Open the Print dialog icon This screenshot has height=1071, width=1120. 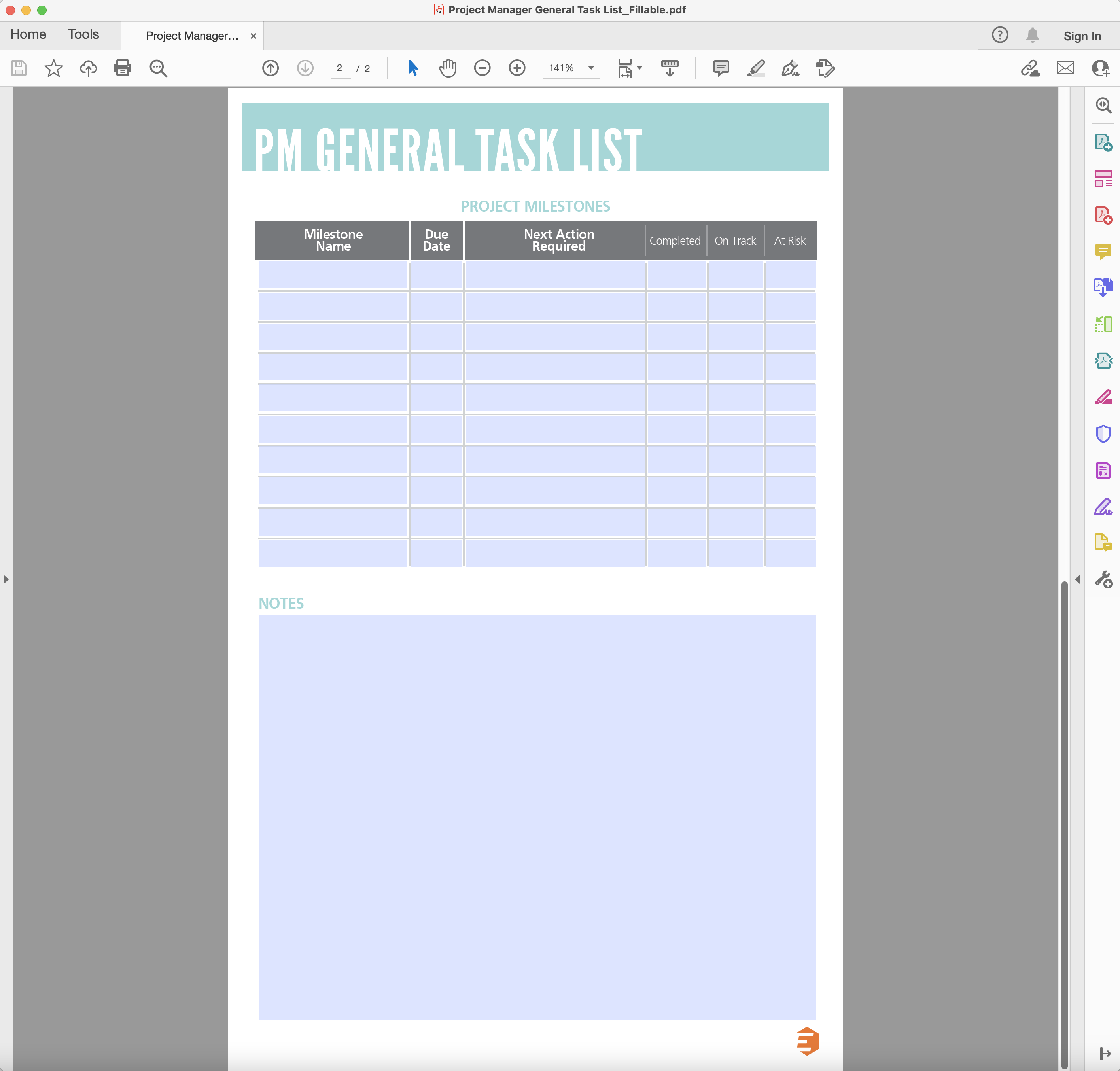[x=123, y=68]
